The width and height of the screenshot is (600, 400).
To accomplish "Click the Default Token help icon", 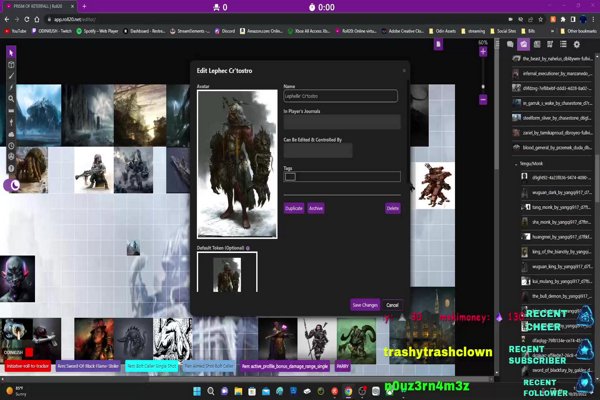I will tap(248, 248).
